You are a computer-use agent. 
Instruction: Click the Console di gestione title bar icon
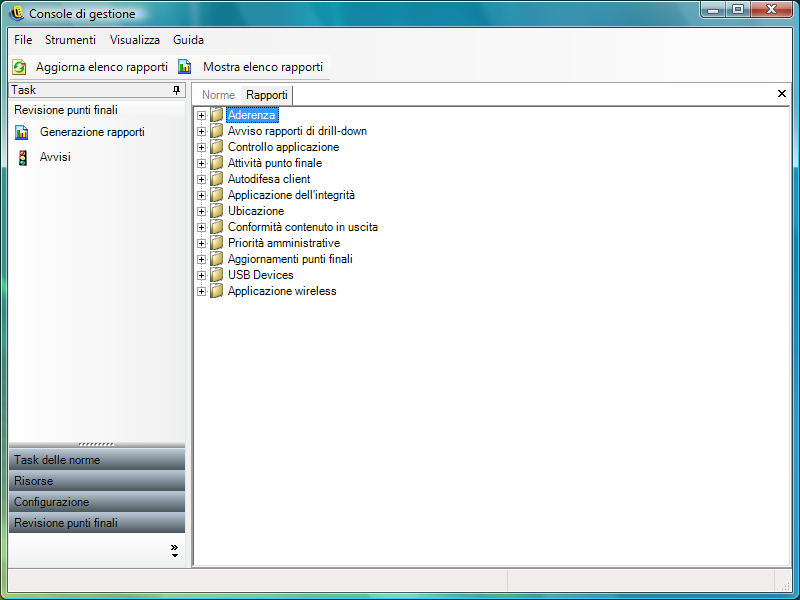click(x=16, y=13)
